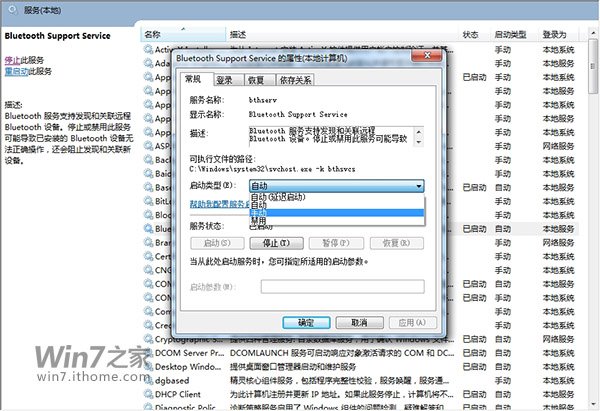Click the services list vertical scrollbar thumb
Screen dimensions: 600x411
coord(593,67)
